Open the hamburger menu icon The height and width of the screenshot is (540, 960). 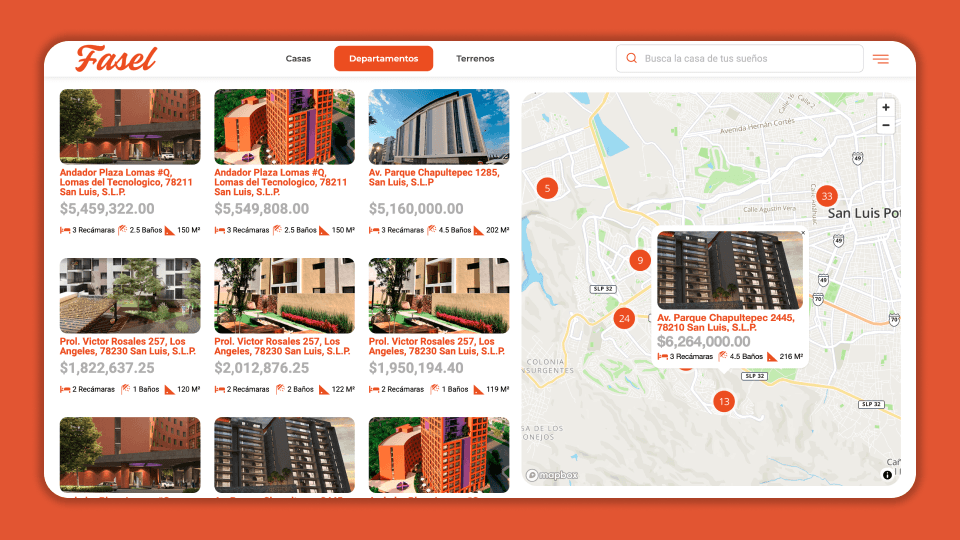[x=880, y=59]
